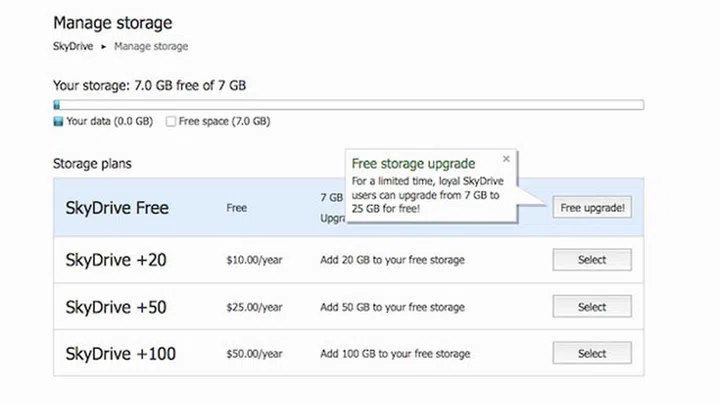Click the Manage storage breadcrumb text
The height and width of the screenshot is (405, 720).
click(x=151, y=46)
